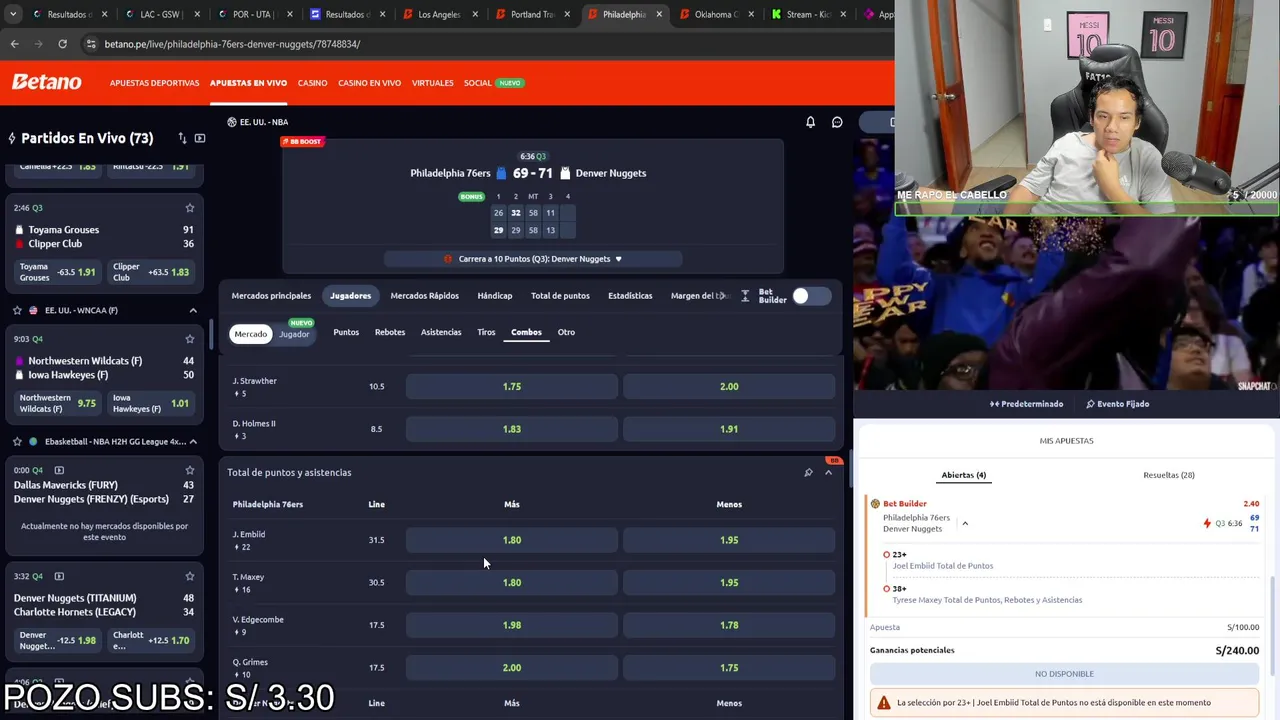Collapse Total de puntos y asistencias section
This screenshot has height=720, width=1280.
click(828, 472)
